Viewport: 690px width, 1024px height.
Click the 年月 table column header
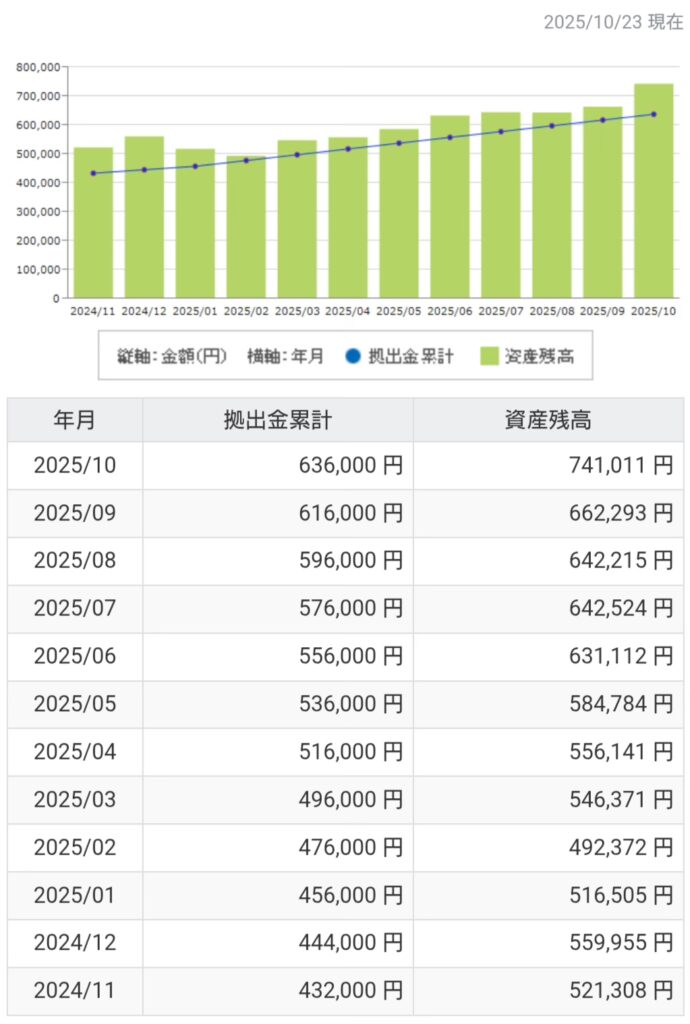click(75, 420)
